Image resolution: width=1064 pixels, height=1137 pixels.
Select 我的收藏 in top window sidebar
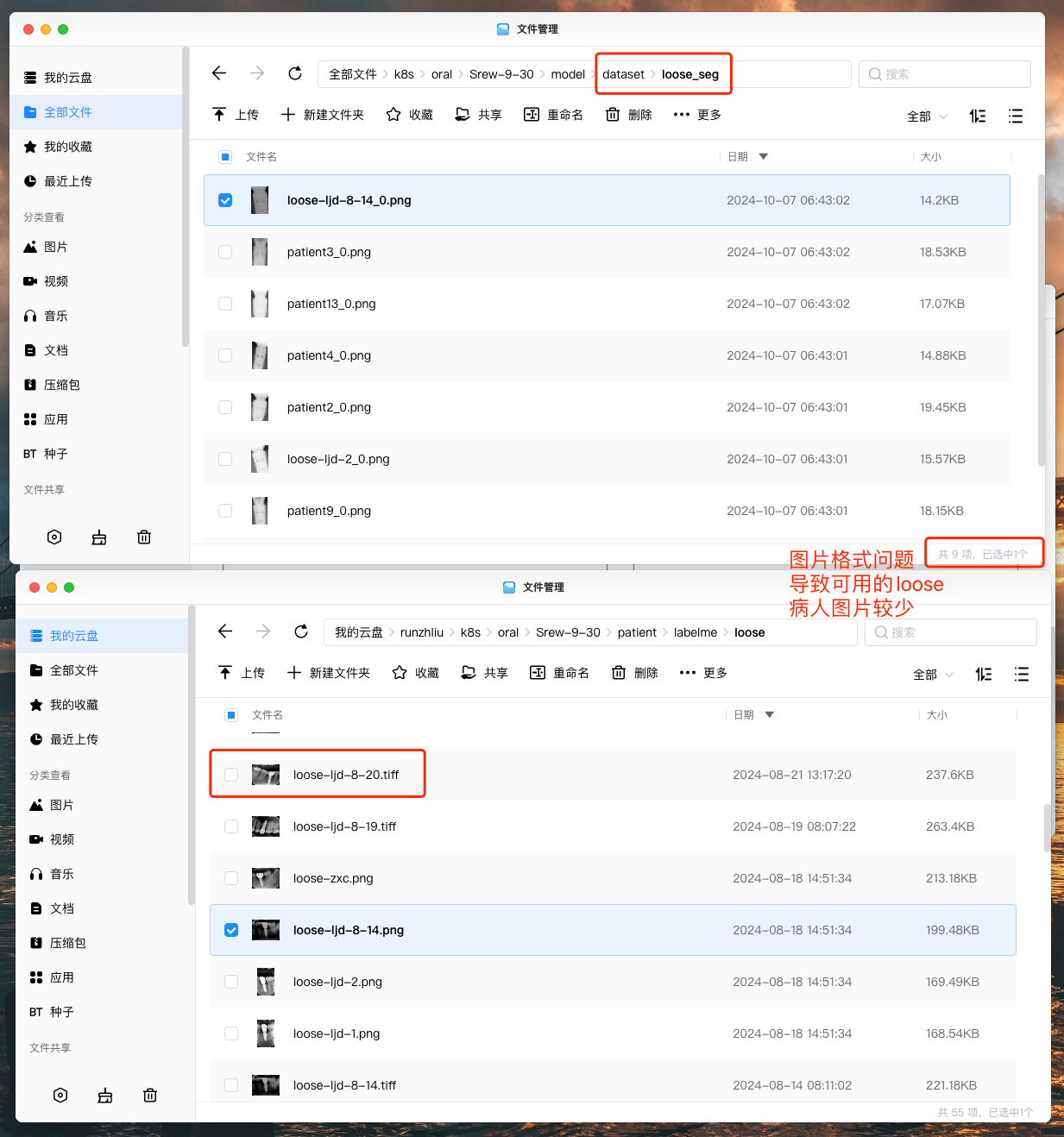click(x=96, y=147)
